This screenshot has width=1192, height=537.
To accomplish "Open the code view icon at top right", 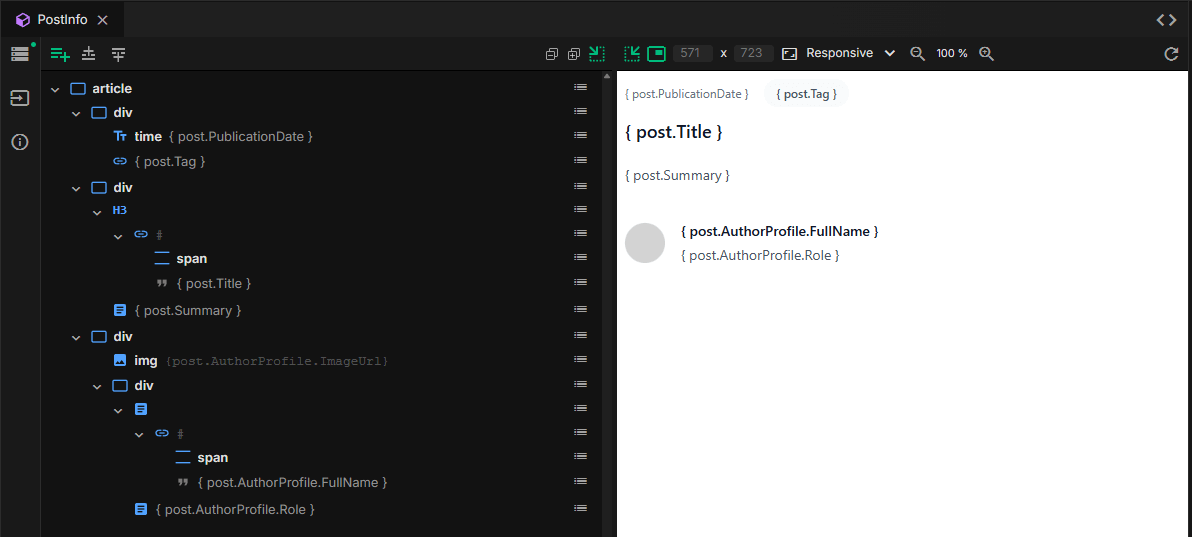I will point(1166,20).
